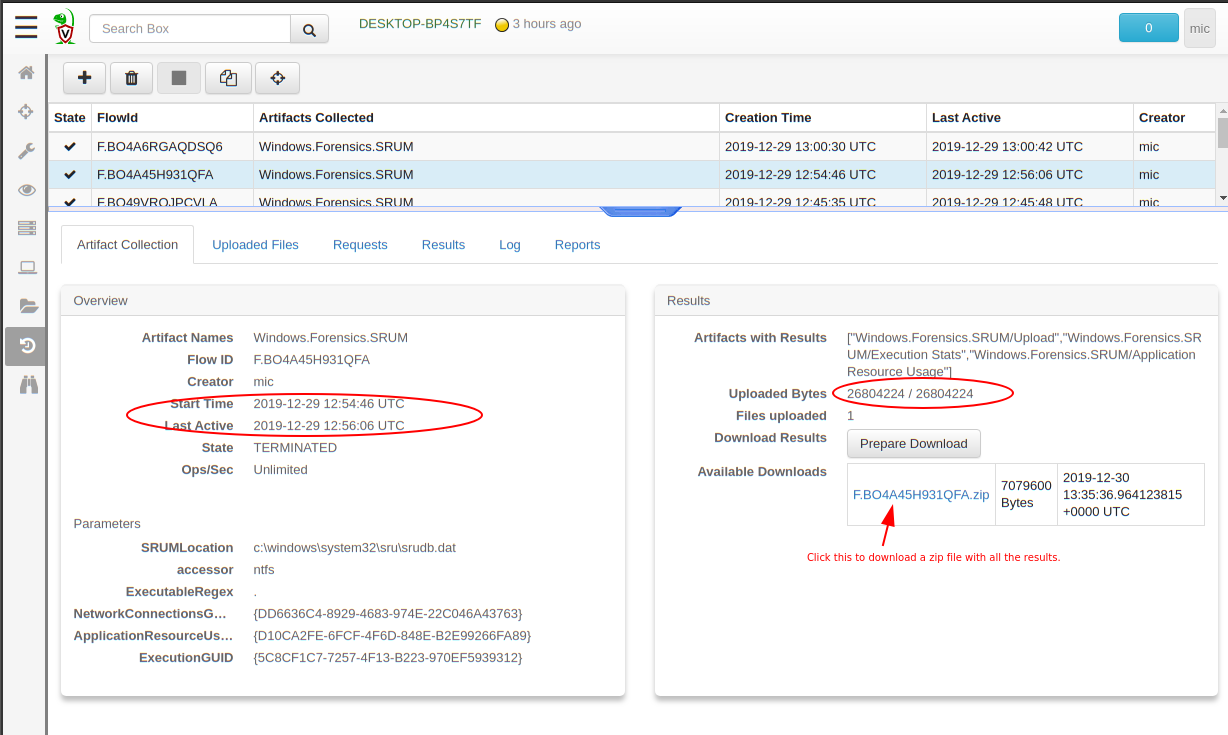The height and width of the screenshot is (735, 1228).
Task: Click the eye icon in sidebar
Action: coord(27,190)
